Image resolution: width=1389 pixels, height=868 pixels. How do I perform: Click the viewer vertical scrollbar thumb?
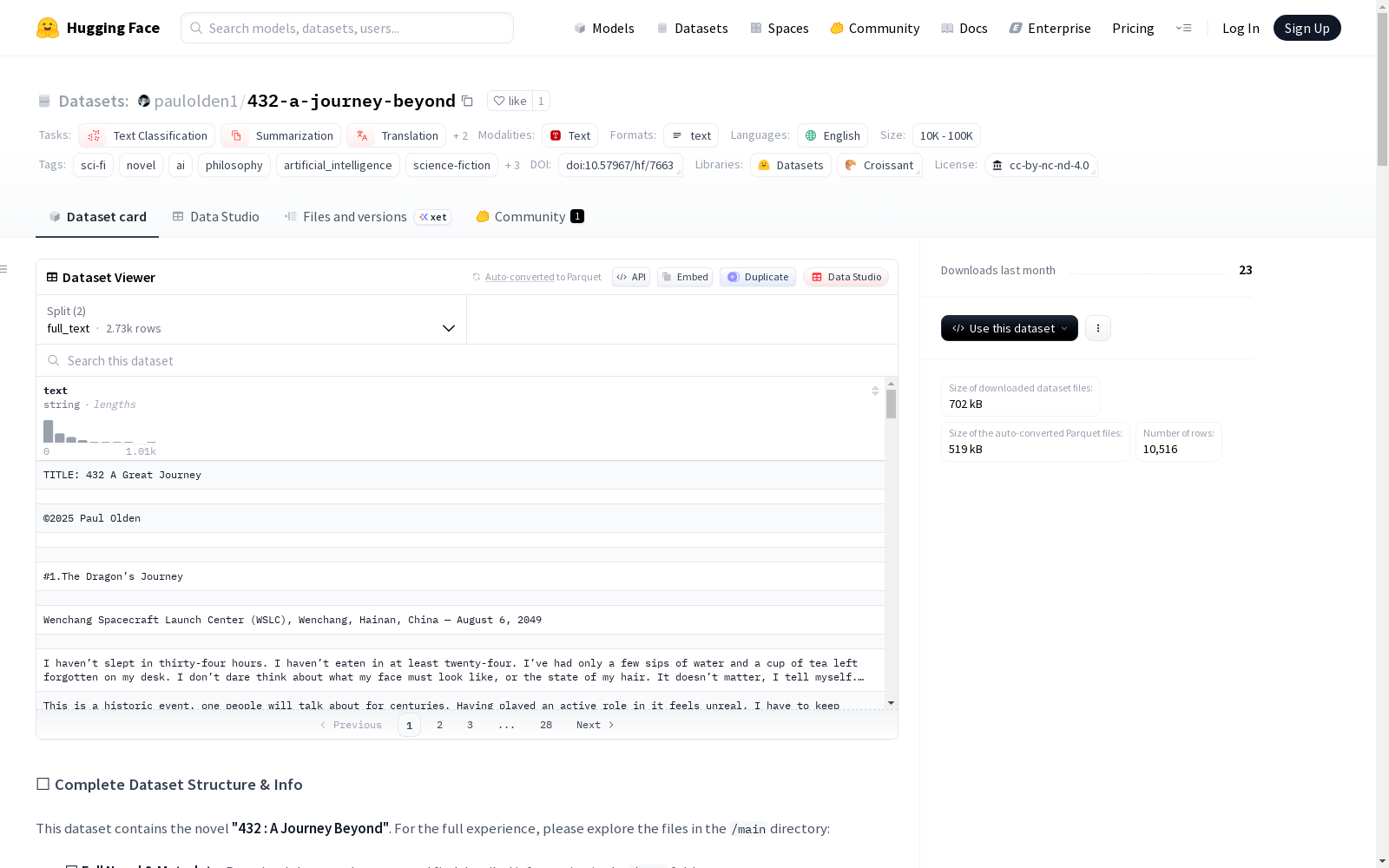(891, 404)
